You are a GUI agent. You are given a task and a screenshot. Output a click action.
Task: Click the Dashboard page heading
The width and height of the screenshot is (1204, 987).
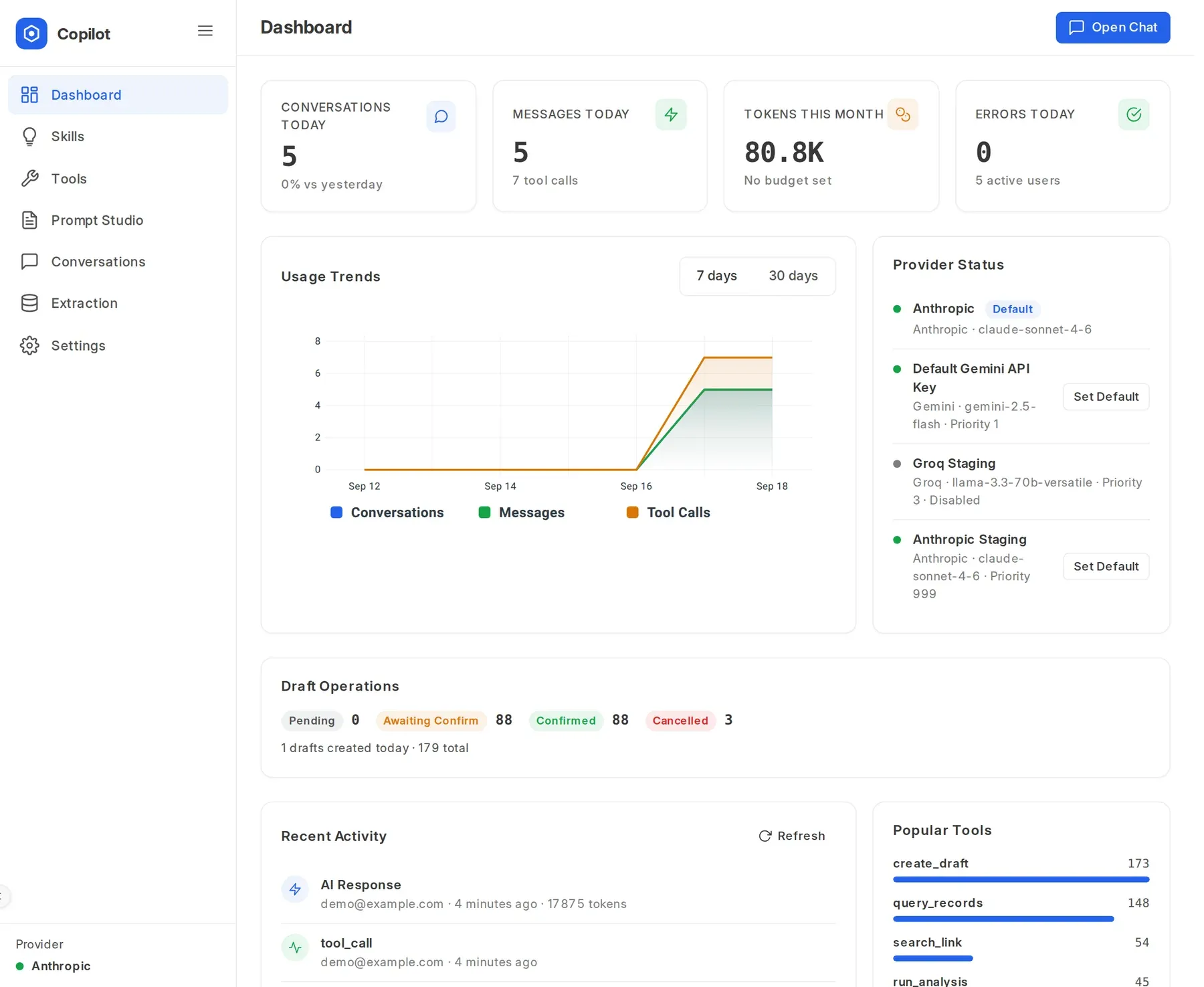(306, 27)
